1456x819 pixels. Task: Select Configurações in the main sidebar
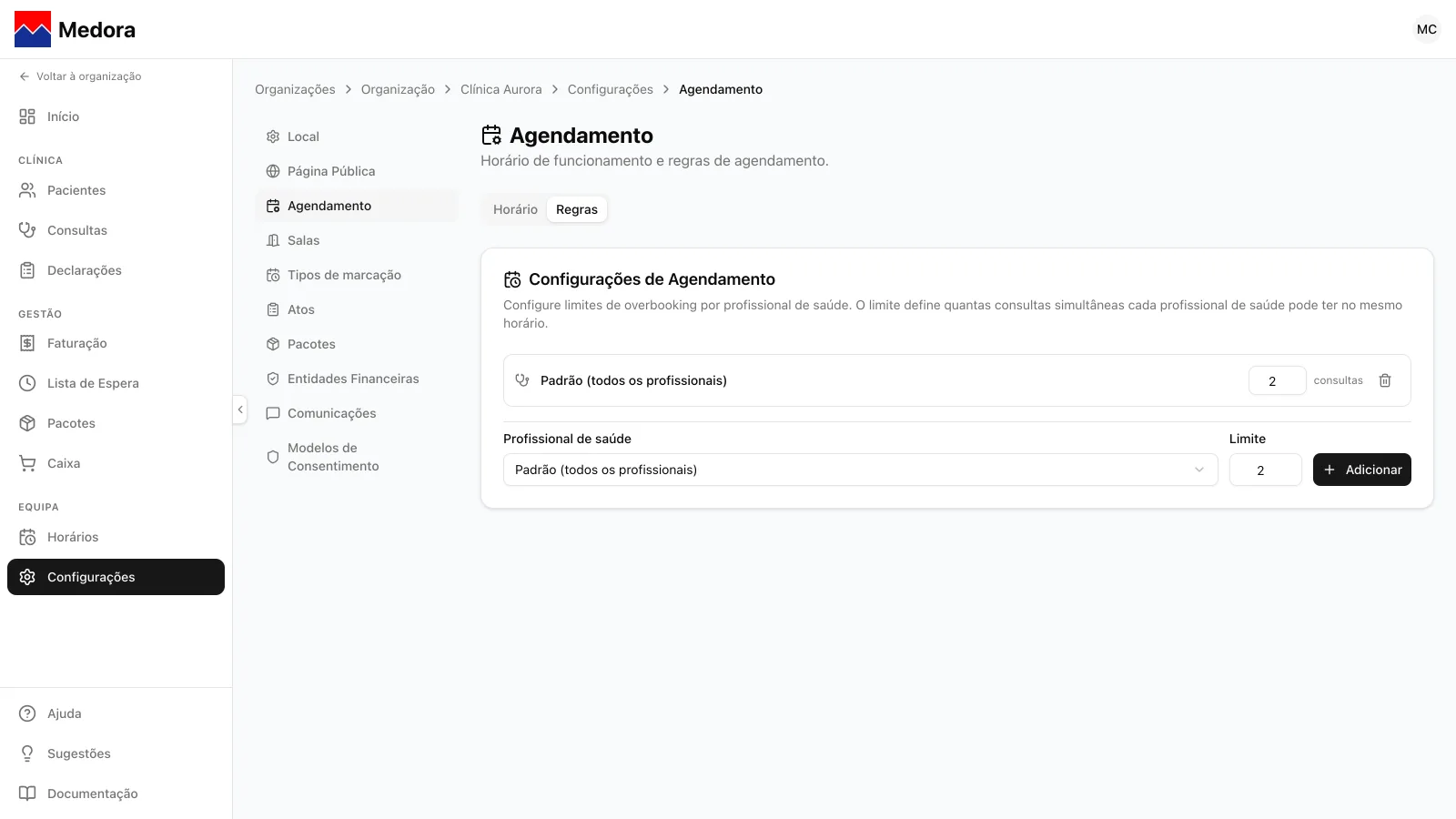[x=116, y=577]
